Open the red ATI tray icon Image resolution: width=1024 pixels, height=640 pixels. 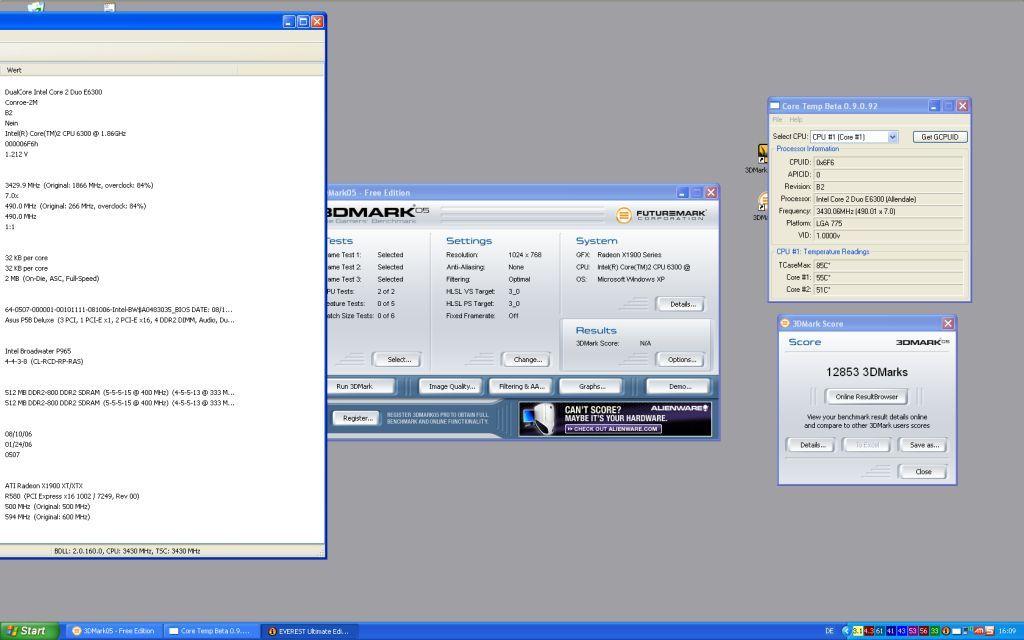tap(978, 631)
